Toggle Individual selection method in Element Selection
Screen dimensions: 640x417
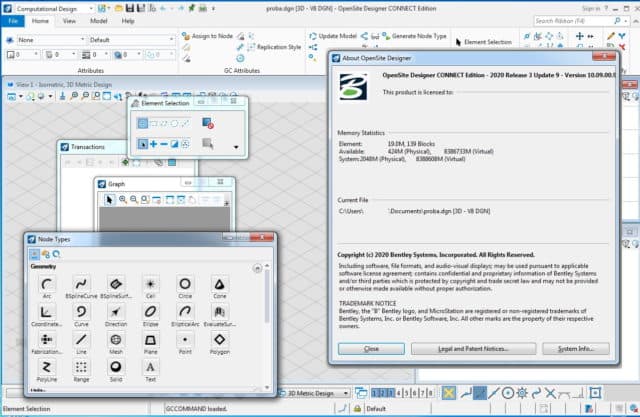click(143, 122)
